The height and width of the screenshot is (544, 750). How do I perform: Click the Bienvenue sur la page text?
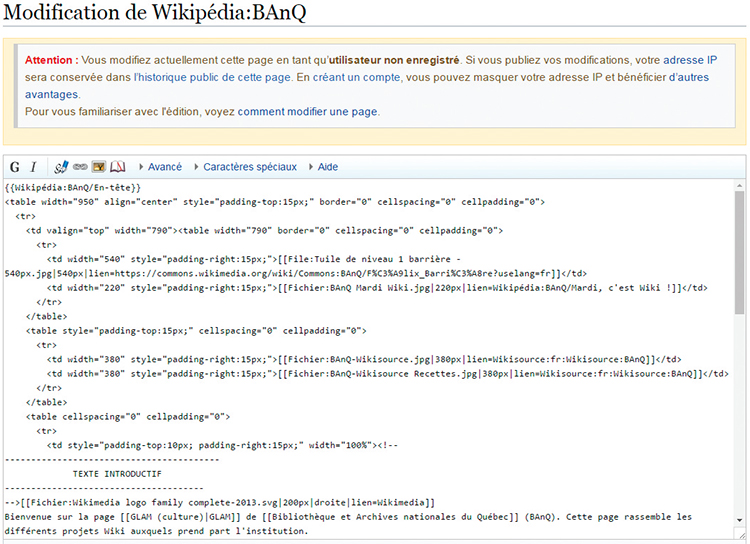[60, 517]
